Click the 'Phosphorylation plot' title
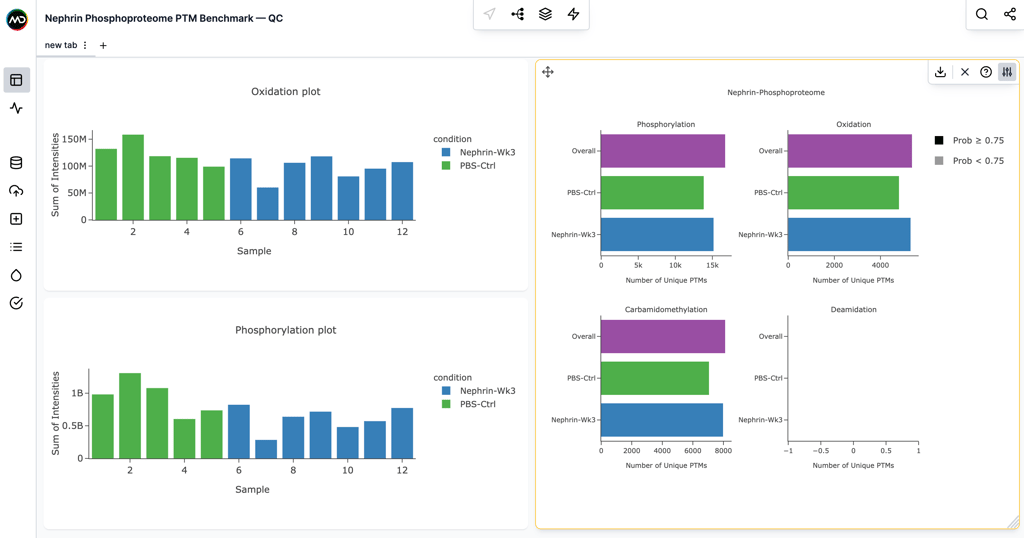Image resolution: width=1024 pixels, height=538 pixels. click(x=285, y=330)
